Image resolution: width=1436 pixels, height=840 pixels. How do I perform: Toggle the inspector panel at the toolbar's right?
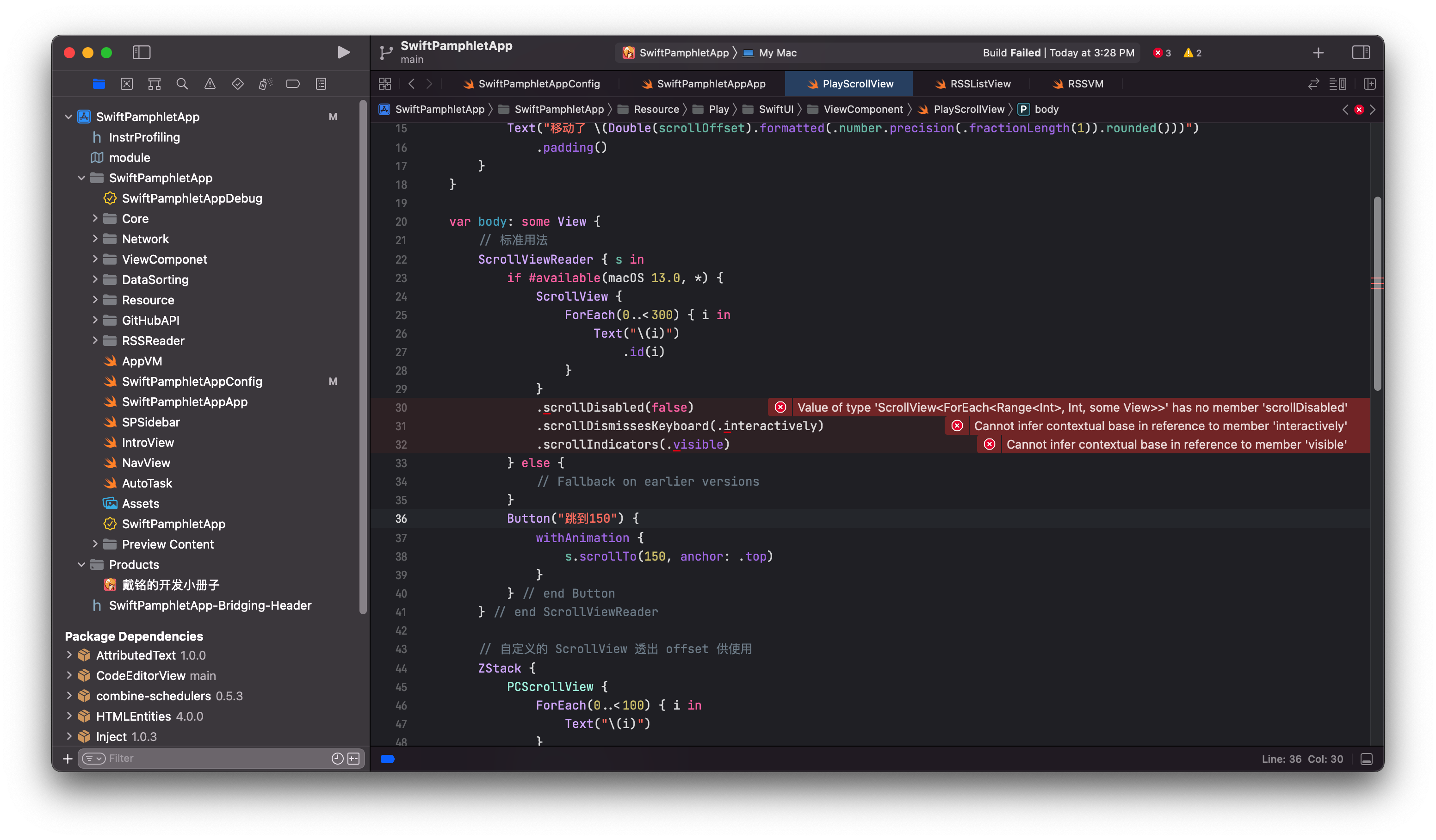click(1361, 52)
